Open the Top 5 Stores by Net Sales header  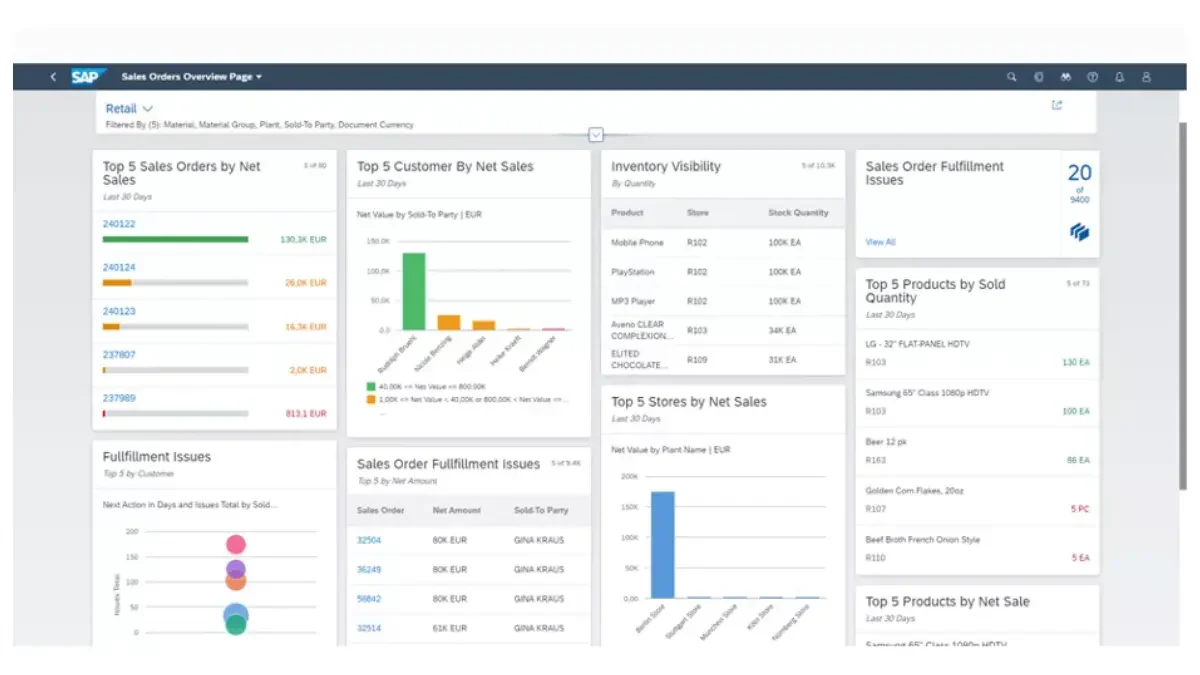[723, 409]
